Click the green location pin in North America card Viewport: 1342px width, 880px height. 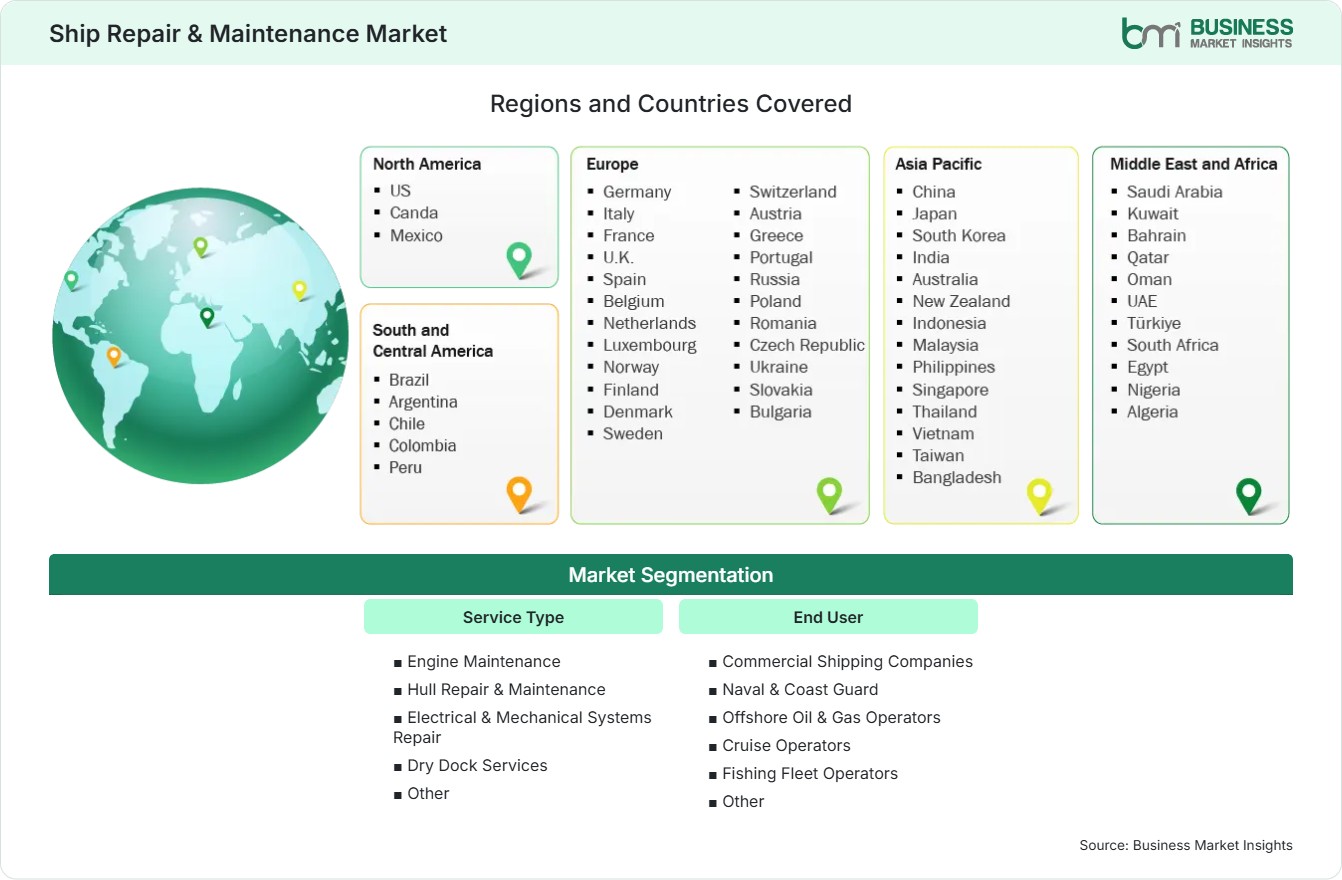(x=519, y=259)
